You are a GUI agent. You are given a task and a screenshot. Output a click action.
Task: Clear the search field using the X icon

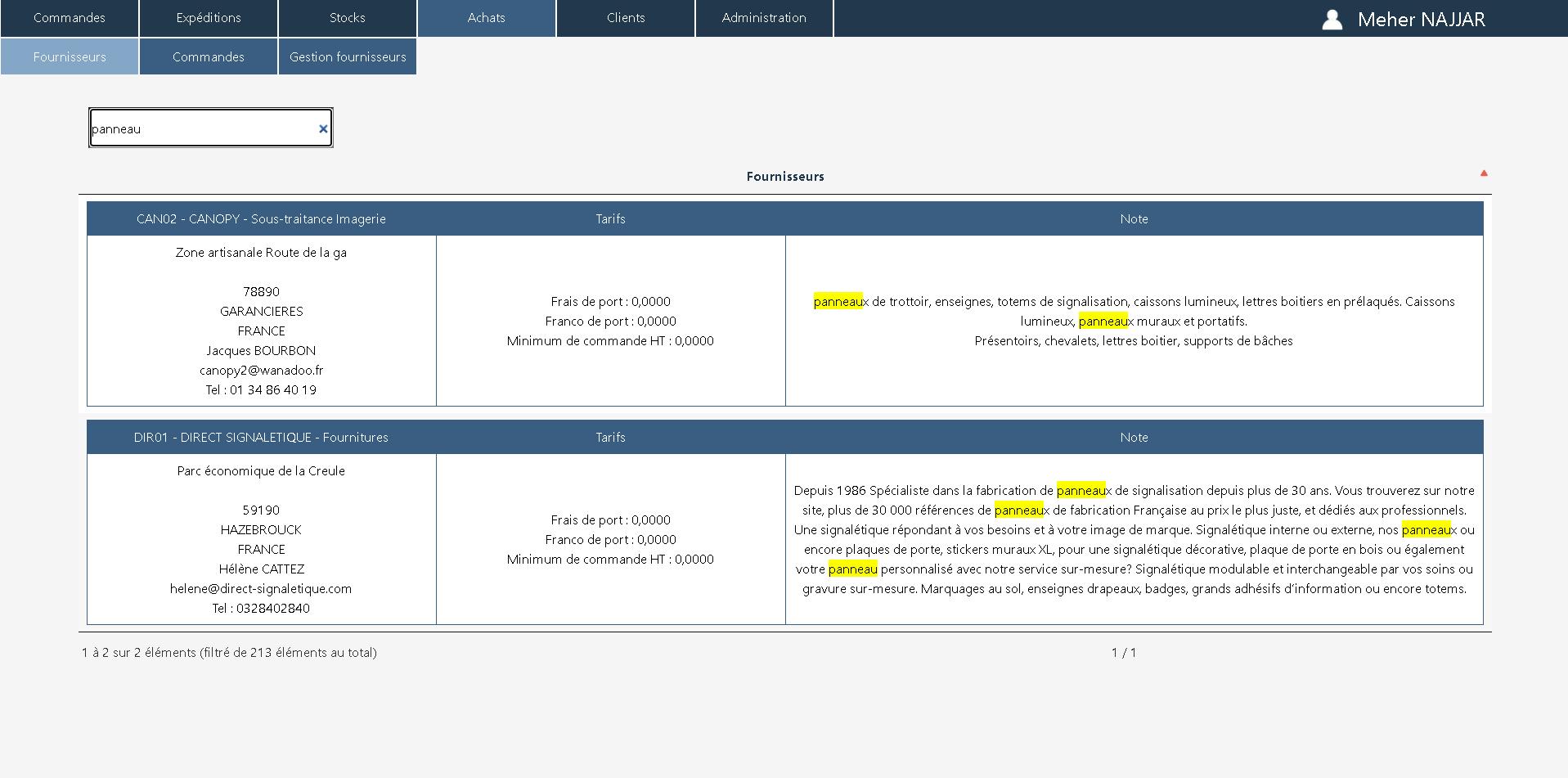pos(323,128)
